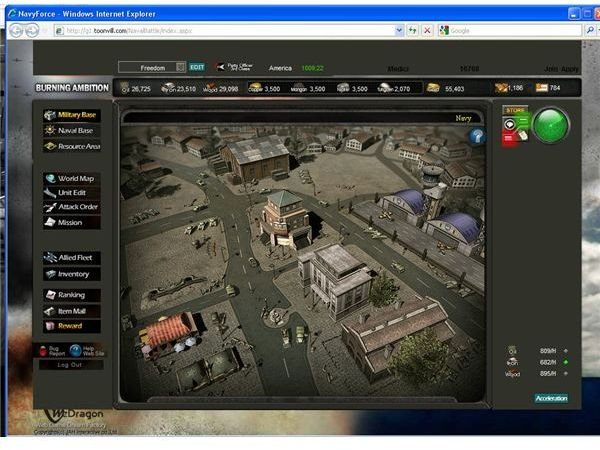This screenshot has width=600, height=450.
Task: Click the Military Base building icon
Action: point(50,115)
